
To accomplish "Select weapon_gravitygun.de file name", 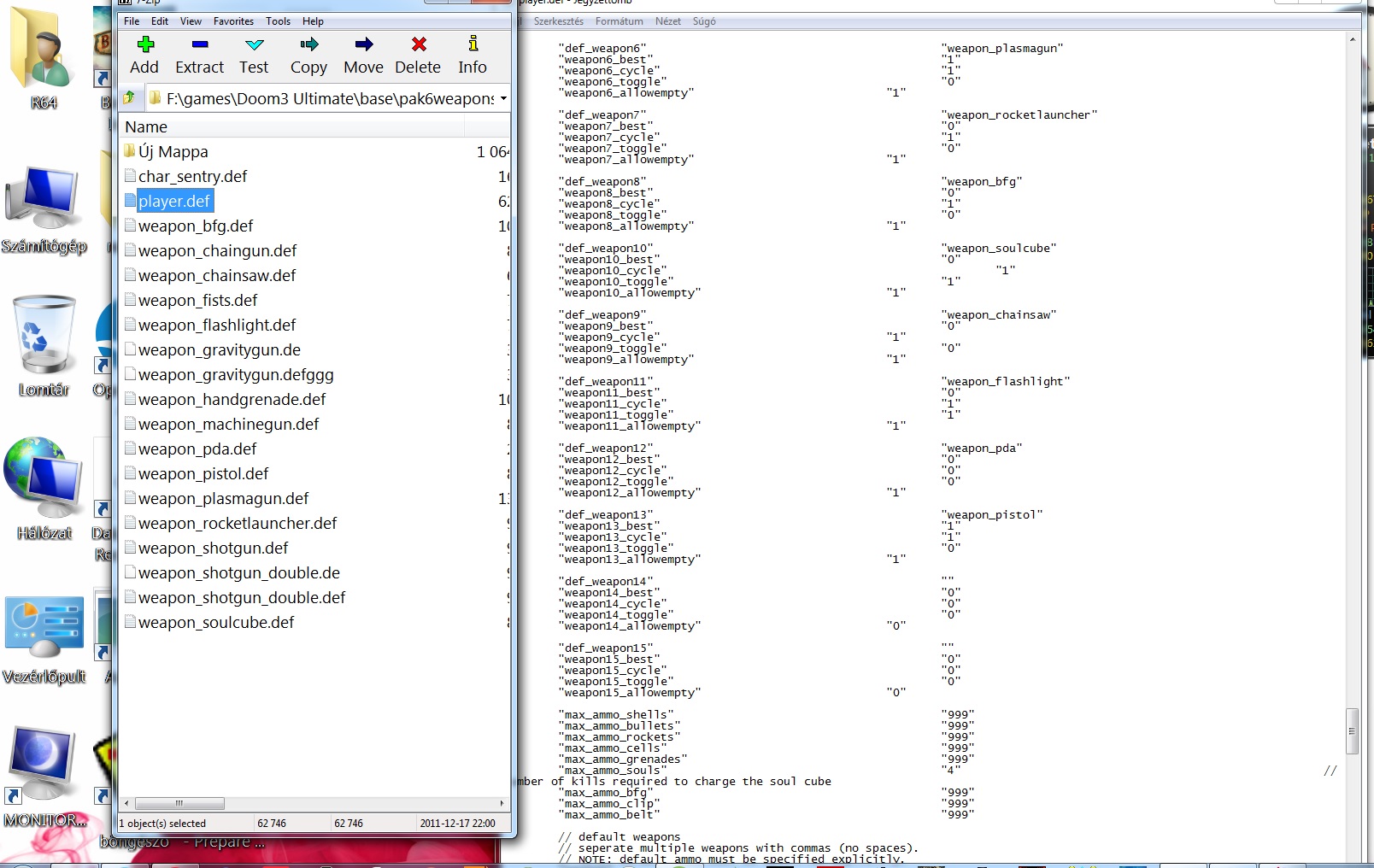I will pos(220,349).
